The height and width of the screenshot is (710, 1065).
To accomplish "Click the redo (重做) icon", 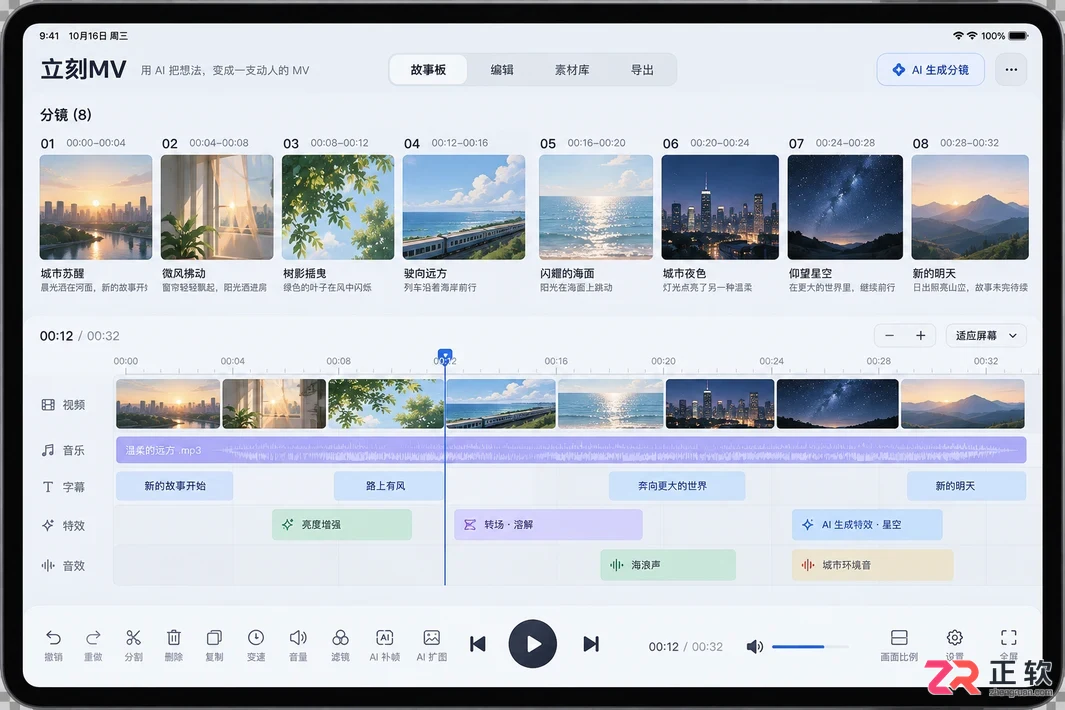I will (93, 637).
